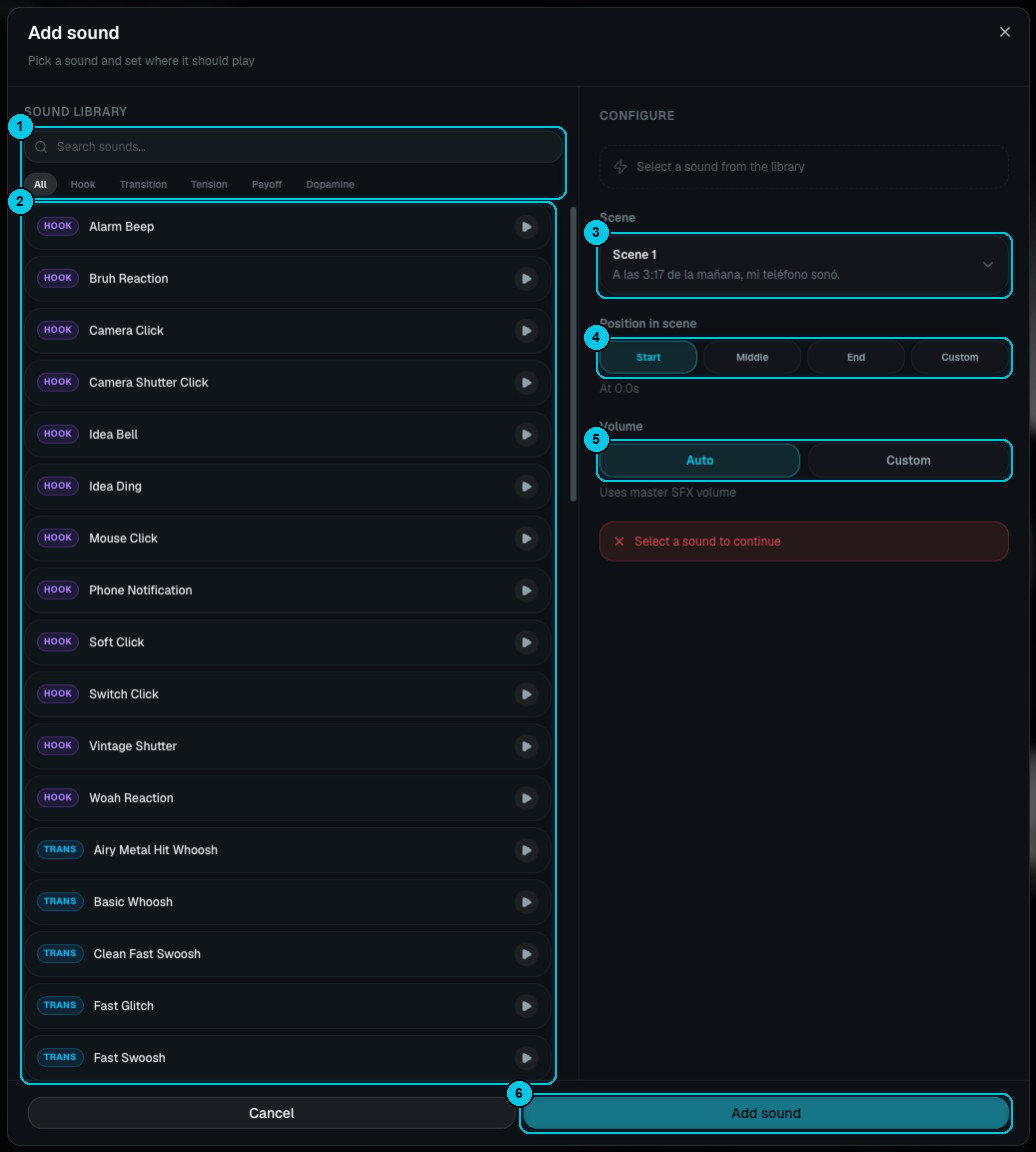Open the Scene 1 dropdown
Viewport: 1036px width, 1152px height.
(x=804, y=265)
